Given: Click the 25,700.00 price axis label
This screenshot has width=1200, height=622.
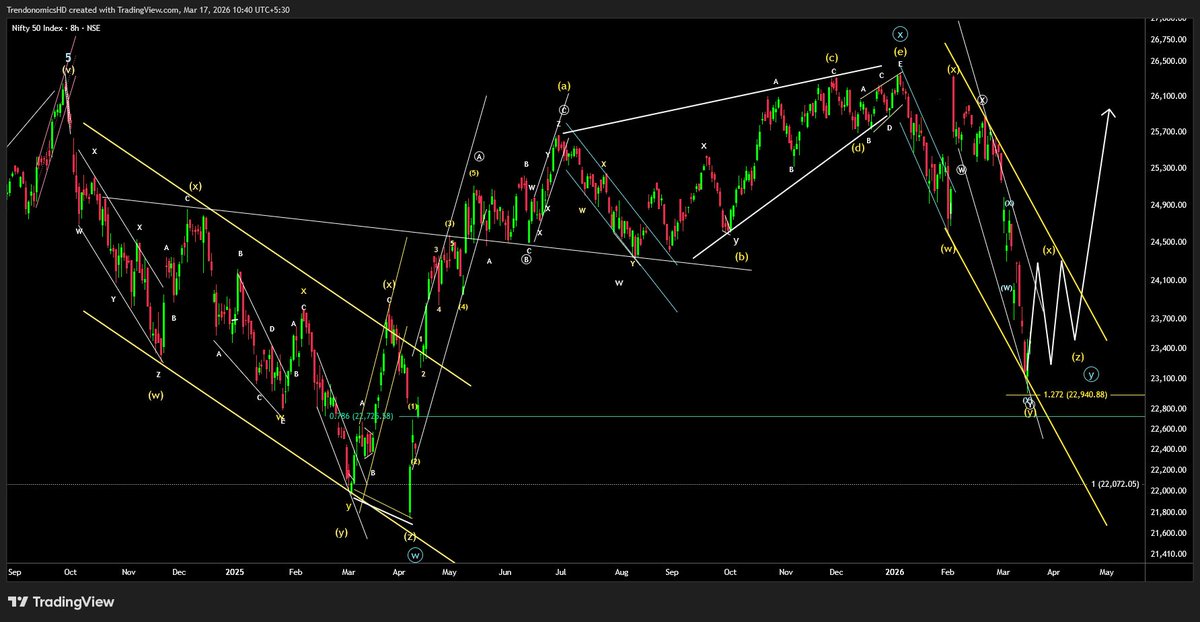Looking at the screenshot, I should [x=1170, y=132].
